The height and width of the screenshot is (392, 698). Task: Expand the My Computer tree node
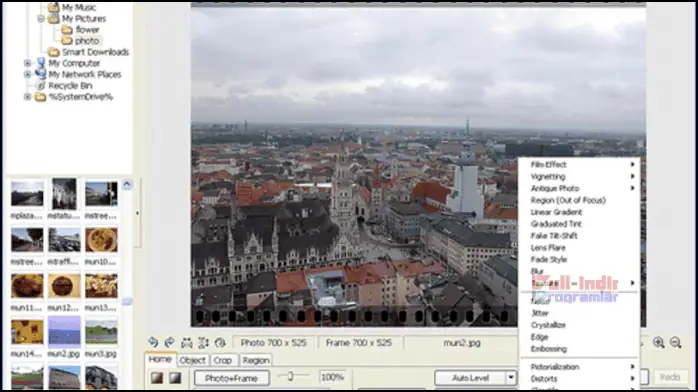click(28, 63)
